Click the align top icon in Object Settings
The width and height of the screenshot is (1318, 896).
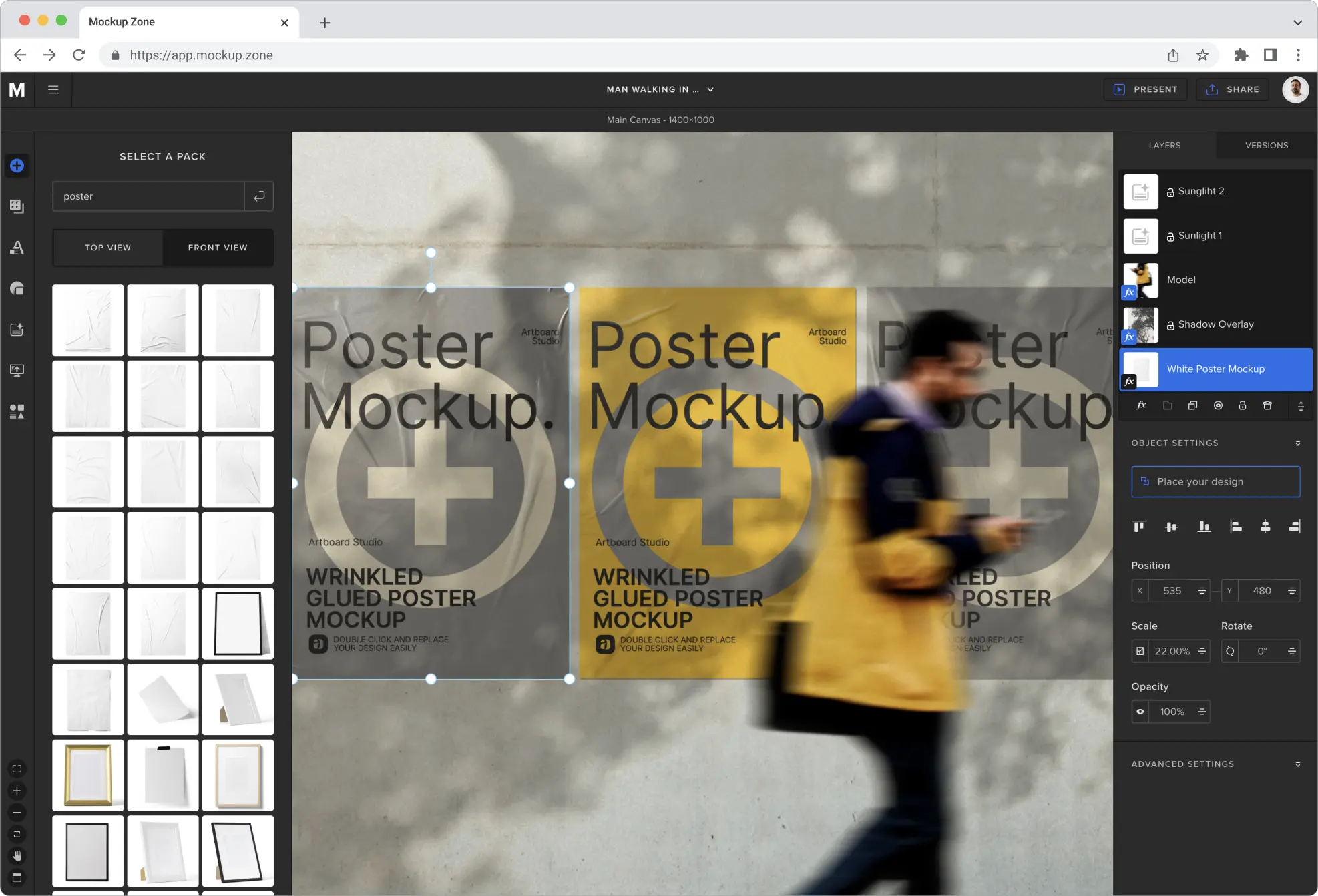click(1138, 526)
